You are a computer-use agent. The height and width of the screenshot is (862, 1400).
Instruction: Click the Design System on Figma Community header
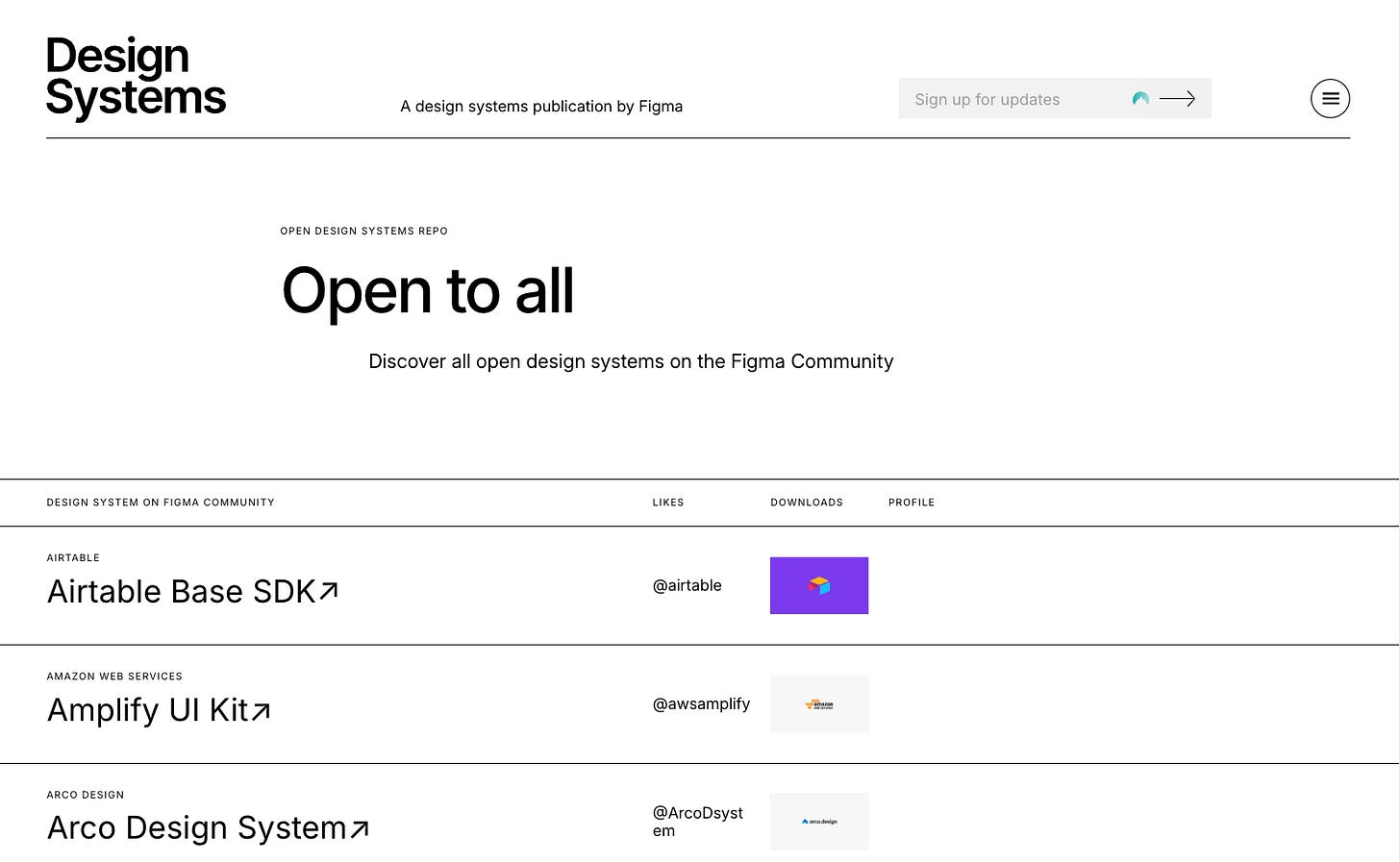coord(161,503)
